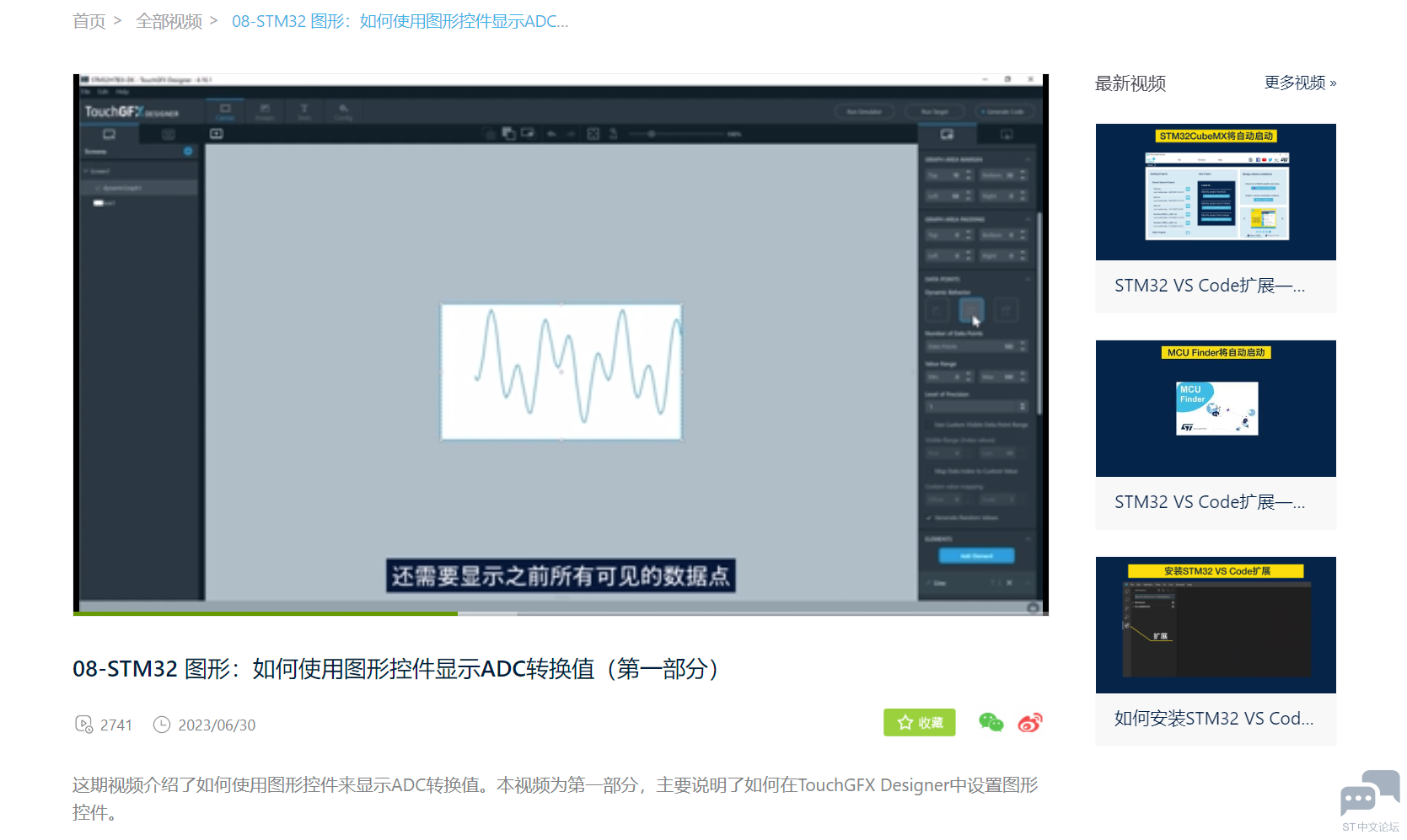Go to the 首页 breadcrumb link
This screenshot has height=840, width=1407.
coord(89,21)
